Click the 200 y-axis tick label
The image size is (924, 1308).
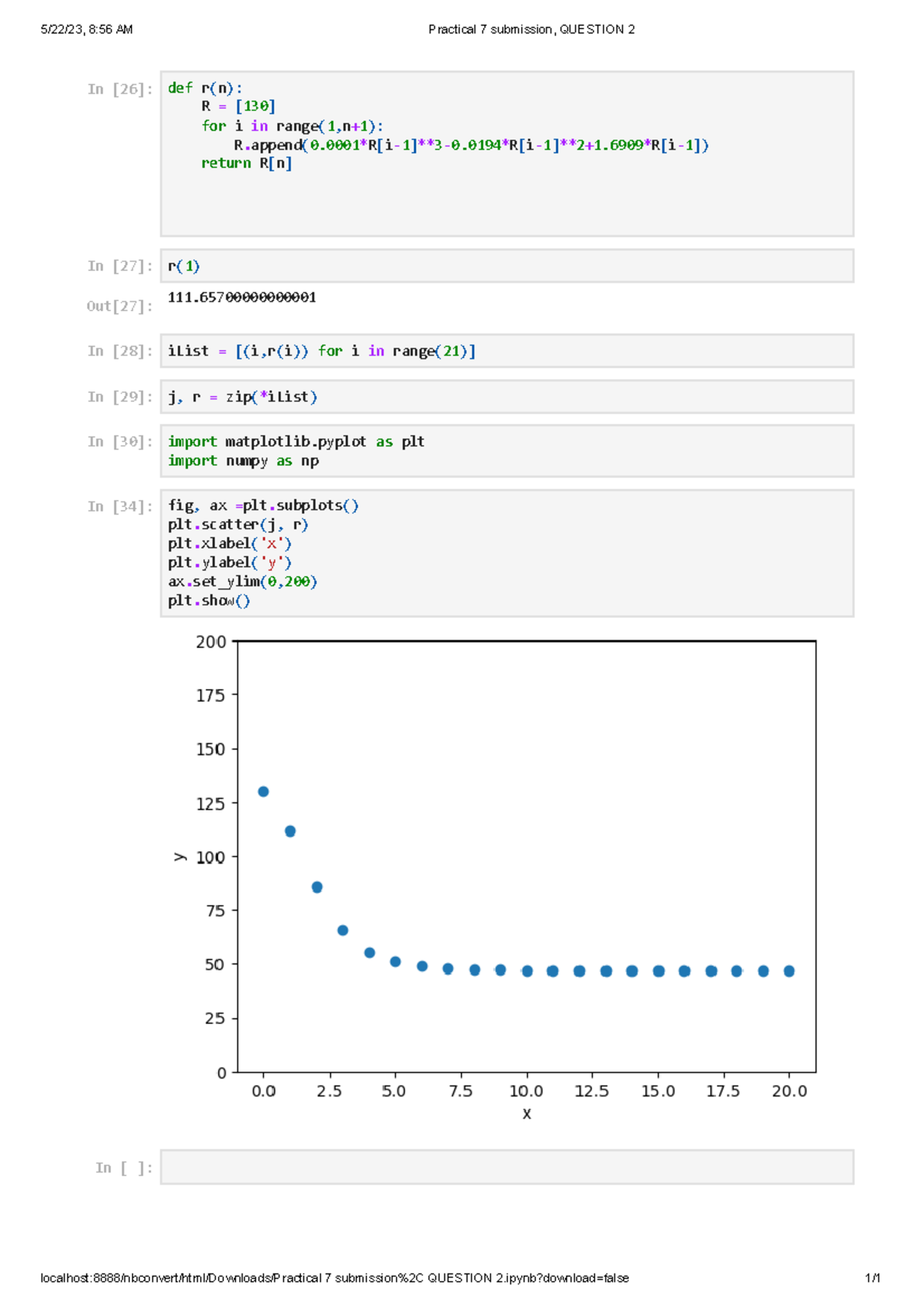point(211,642)
